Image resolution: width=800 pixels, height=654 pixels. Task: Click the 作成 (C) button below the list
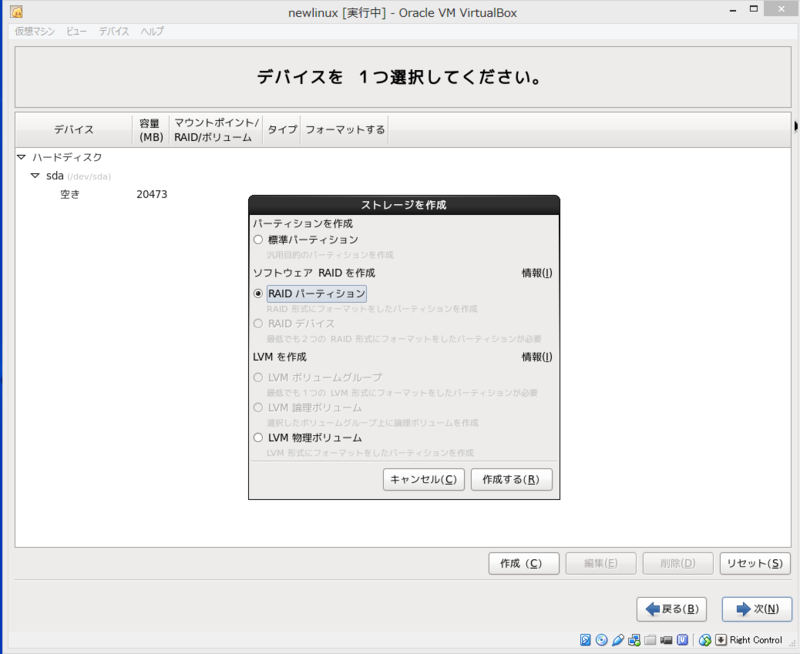click(x=523, y=564)
